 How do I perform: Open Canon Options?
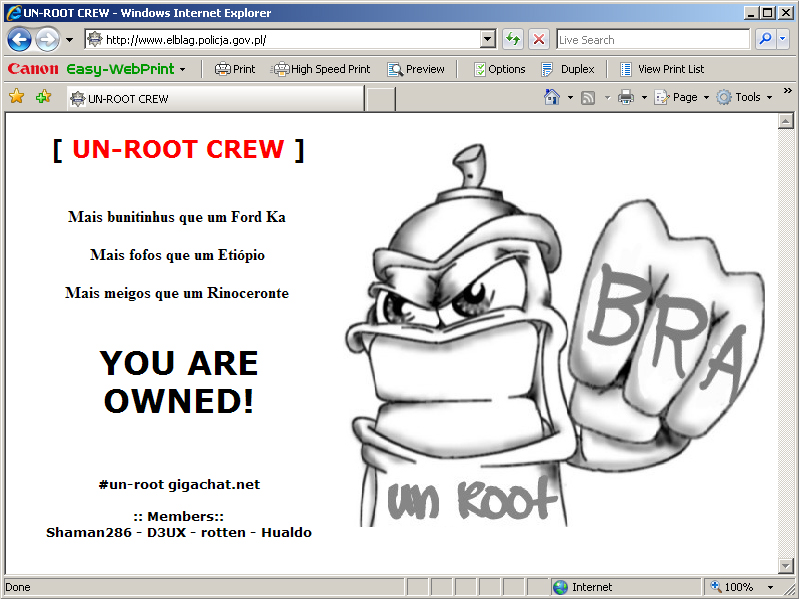click(499, 69)
